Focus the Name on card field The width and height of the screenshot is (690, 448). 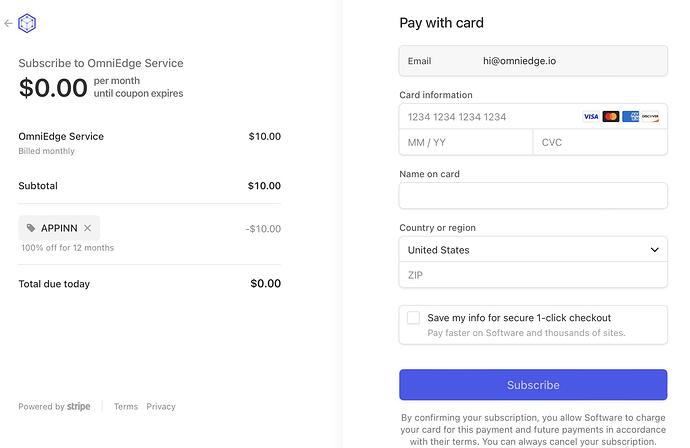click(x=532, y=195)
